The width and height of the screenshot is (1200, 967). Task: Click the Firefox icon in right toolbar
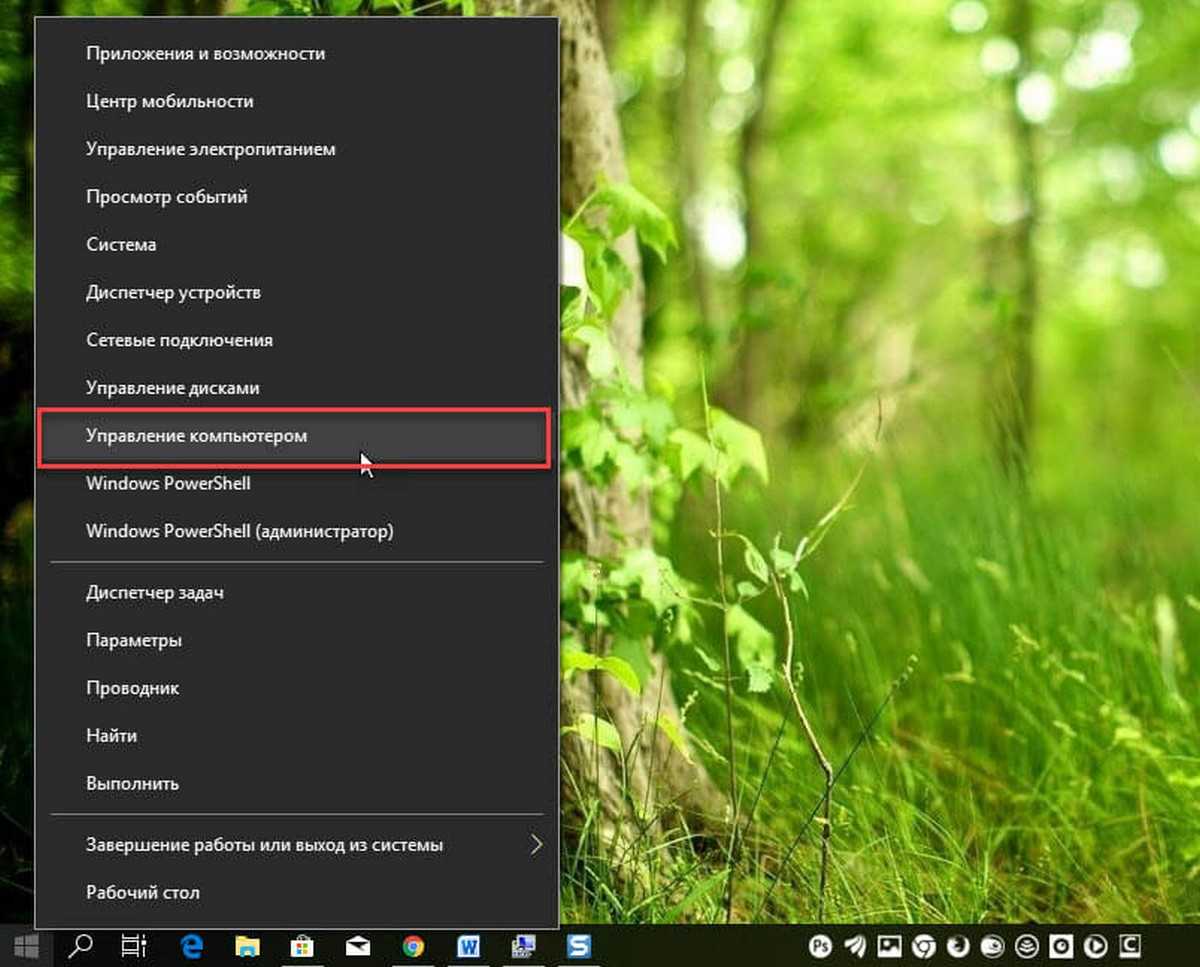(958, 945)
